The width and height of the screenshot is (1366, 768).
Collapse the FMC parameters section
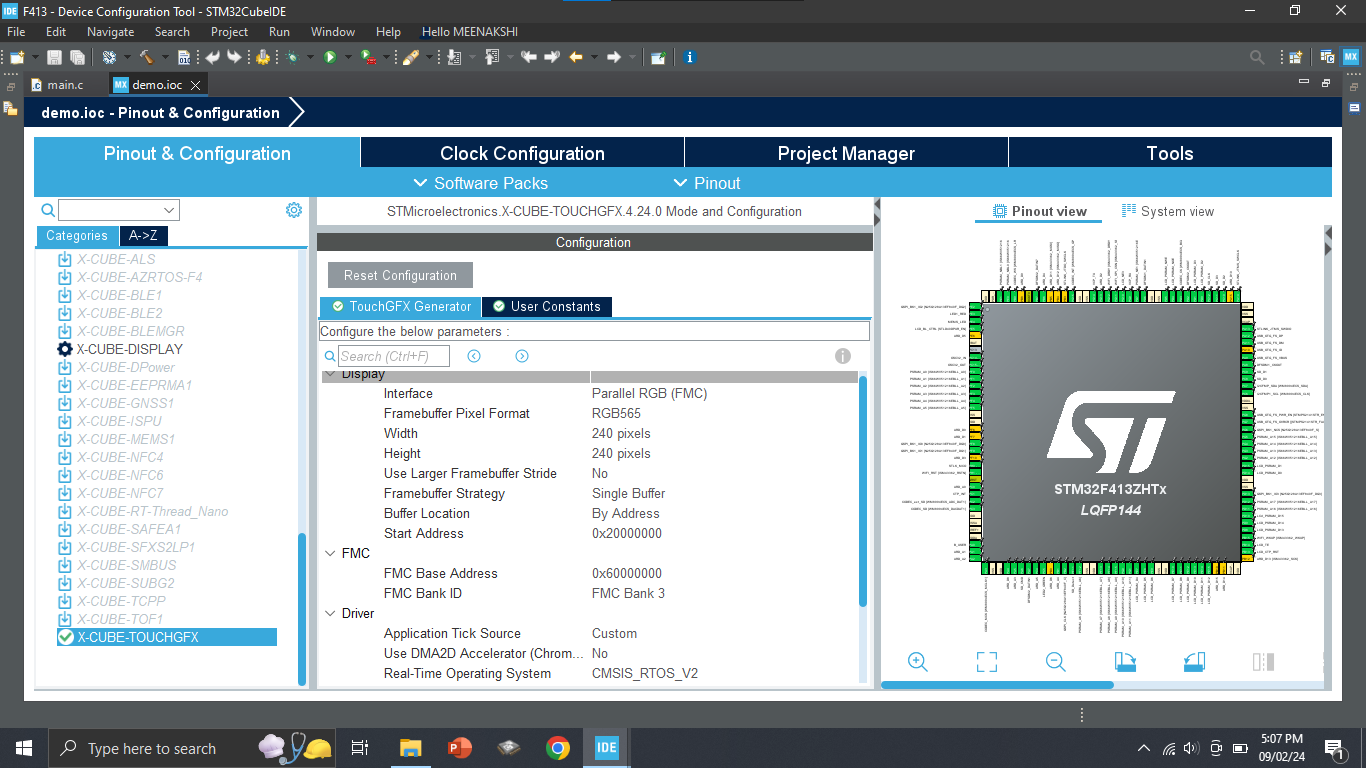tap(330, 553)
